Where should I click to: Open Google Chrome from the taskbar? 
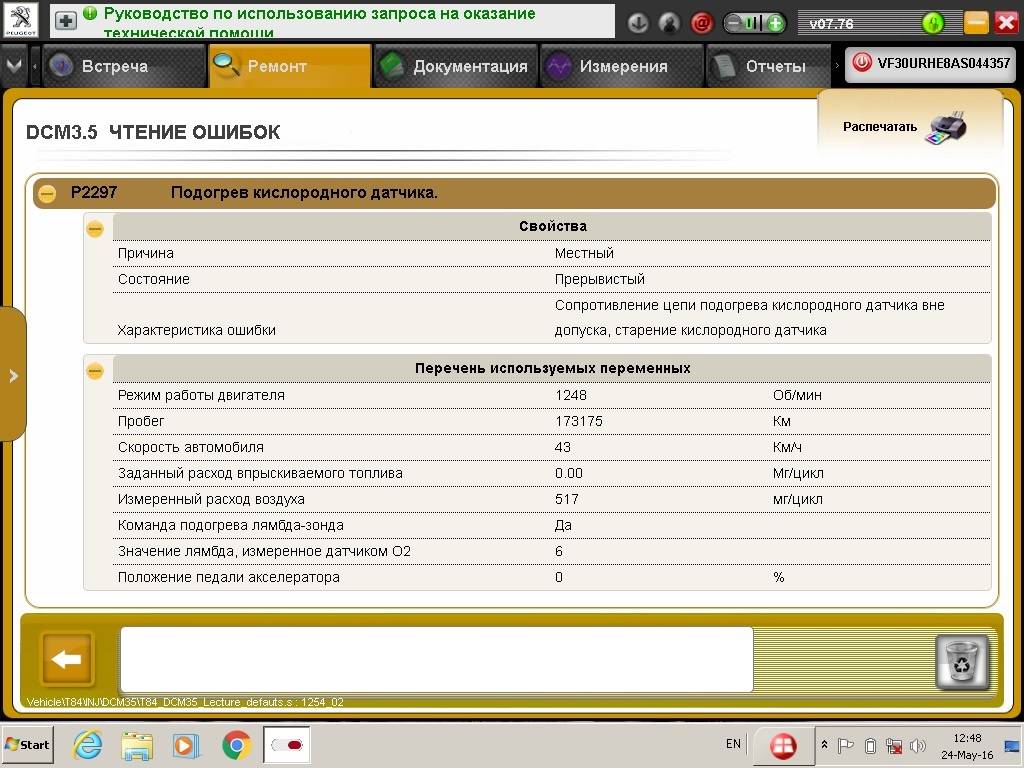tap(236, 745)
